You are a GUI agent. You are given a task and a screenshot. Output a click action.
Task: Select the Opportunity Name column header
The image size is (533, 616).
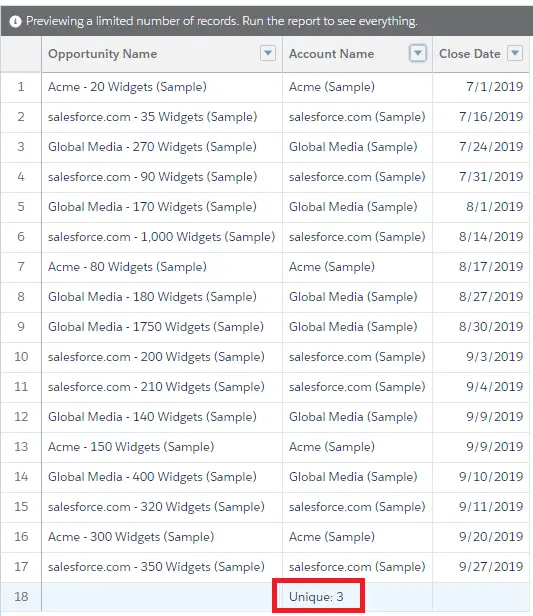coord(162,54)
